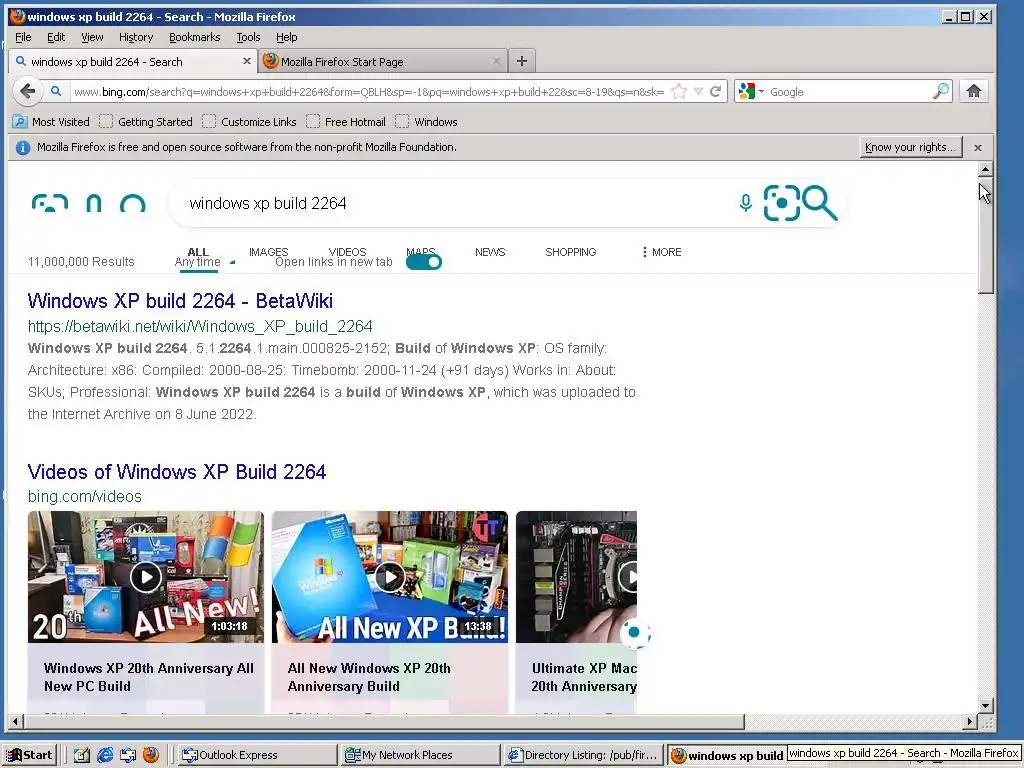
Task: Click the address bar URL field
Action: pos(369,91)
